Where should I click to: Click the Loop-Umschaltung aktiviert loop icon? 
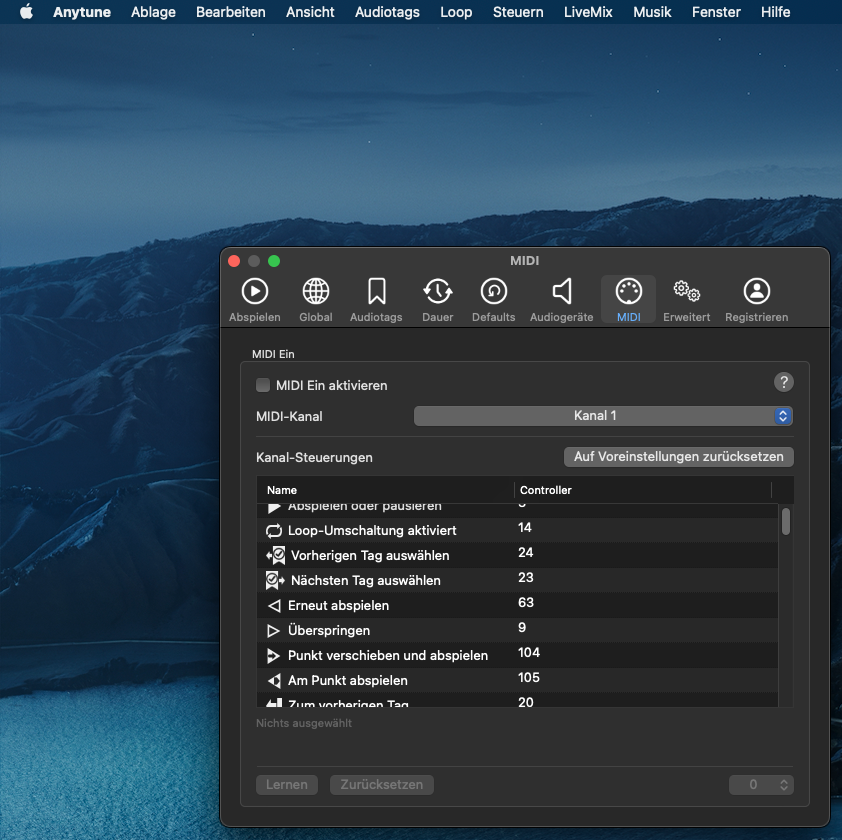click(x=274, y=531)
